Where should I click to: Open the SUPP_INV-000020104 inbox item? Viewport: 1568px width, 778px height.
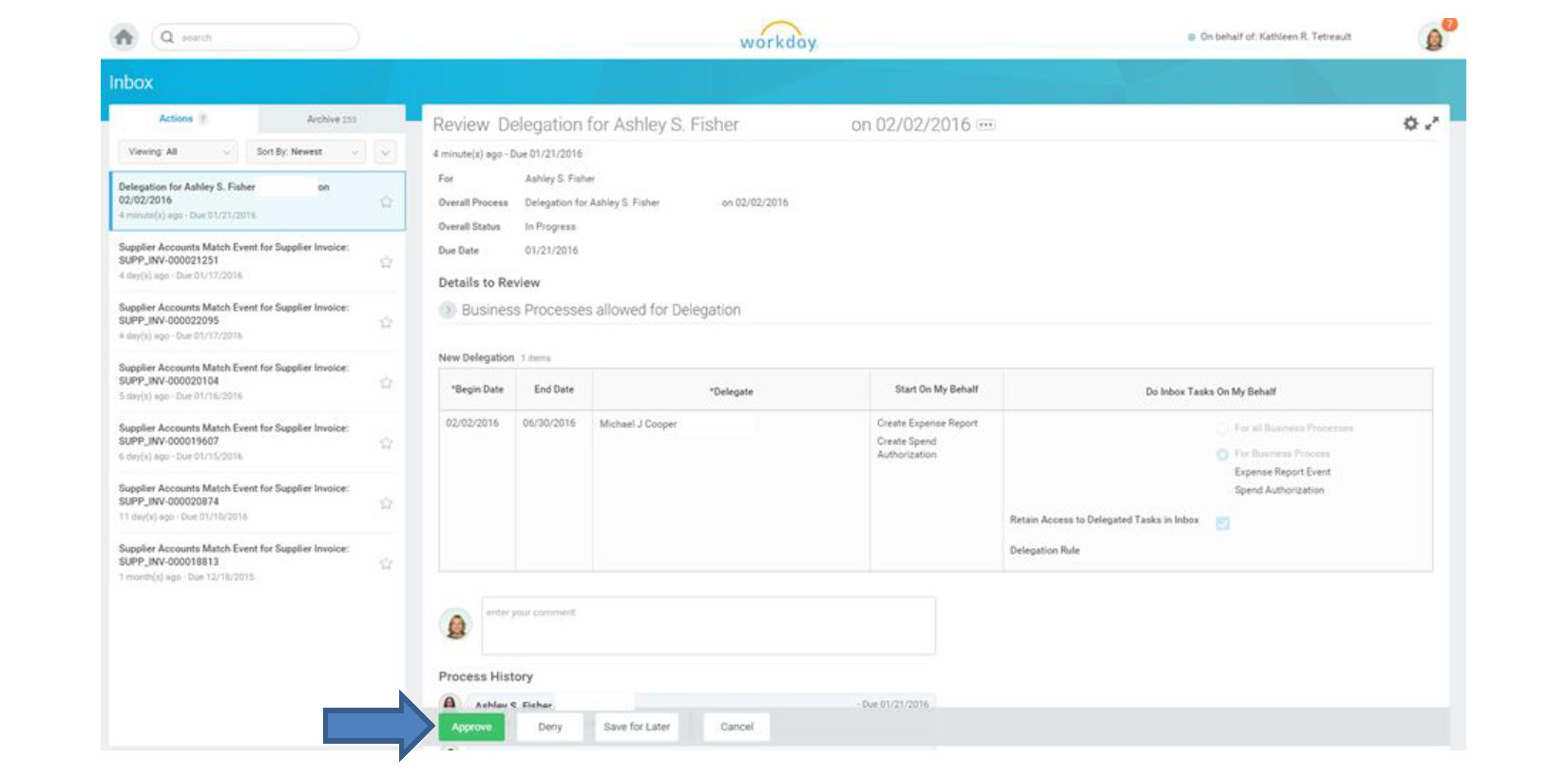tap(258, 382)
